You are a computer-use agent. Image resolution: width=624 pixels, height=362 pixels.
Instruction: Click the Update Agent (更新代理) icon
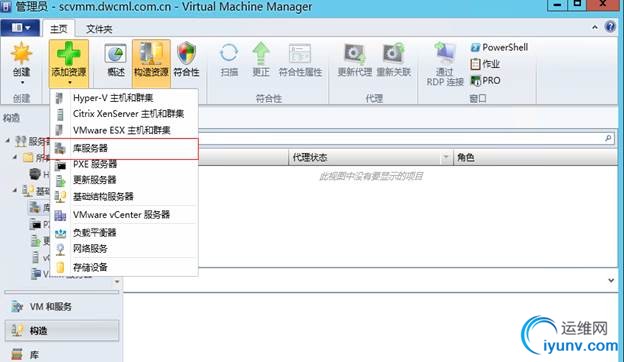coord(355,54)
